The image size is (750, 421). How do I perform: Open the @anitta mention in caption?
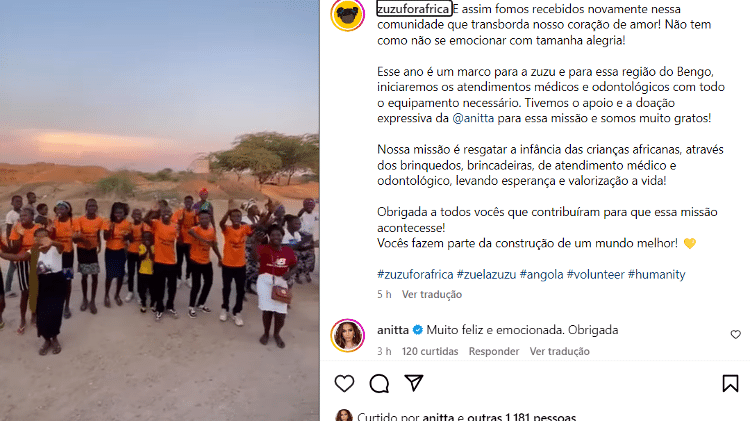(473, 118)
